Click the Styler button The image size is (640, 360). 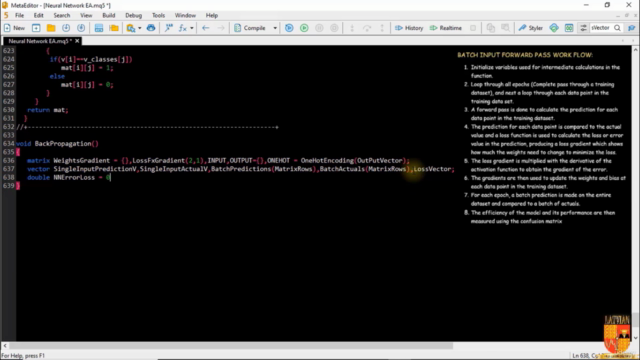tap(531, 28)
